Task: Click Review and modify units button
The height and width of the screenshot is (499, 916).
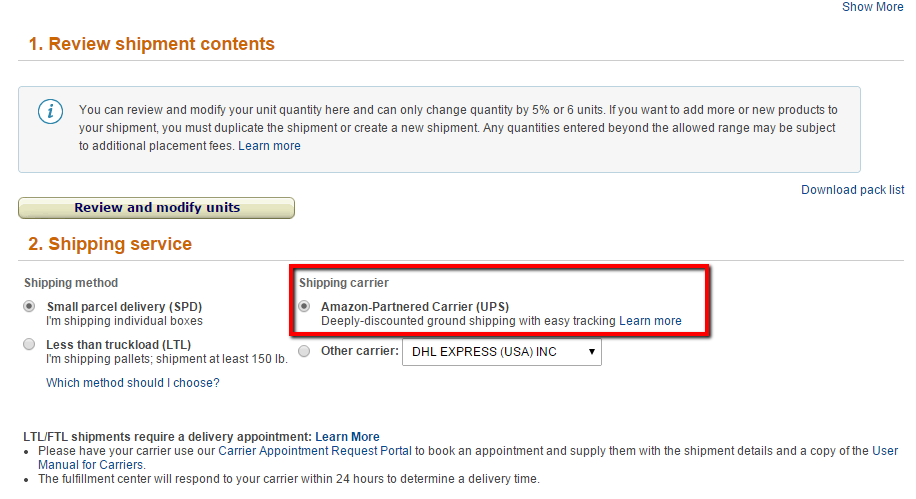Action: coord(157,208)
